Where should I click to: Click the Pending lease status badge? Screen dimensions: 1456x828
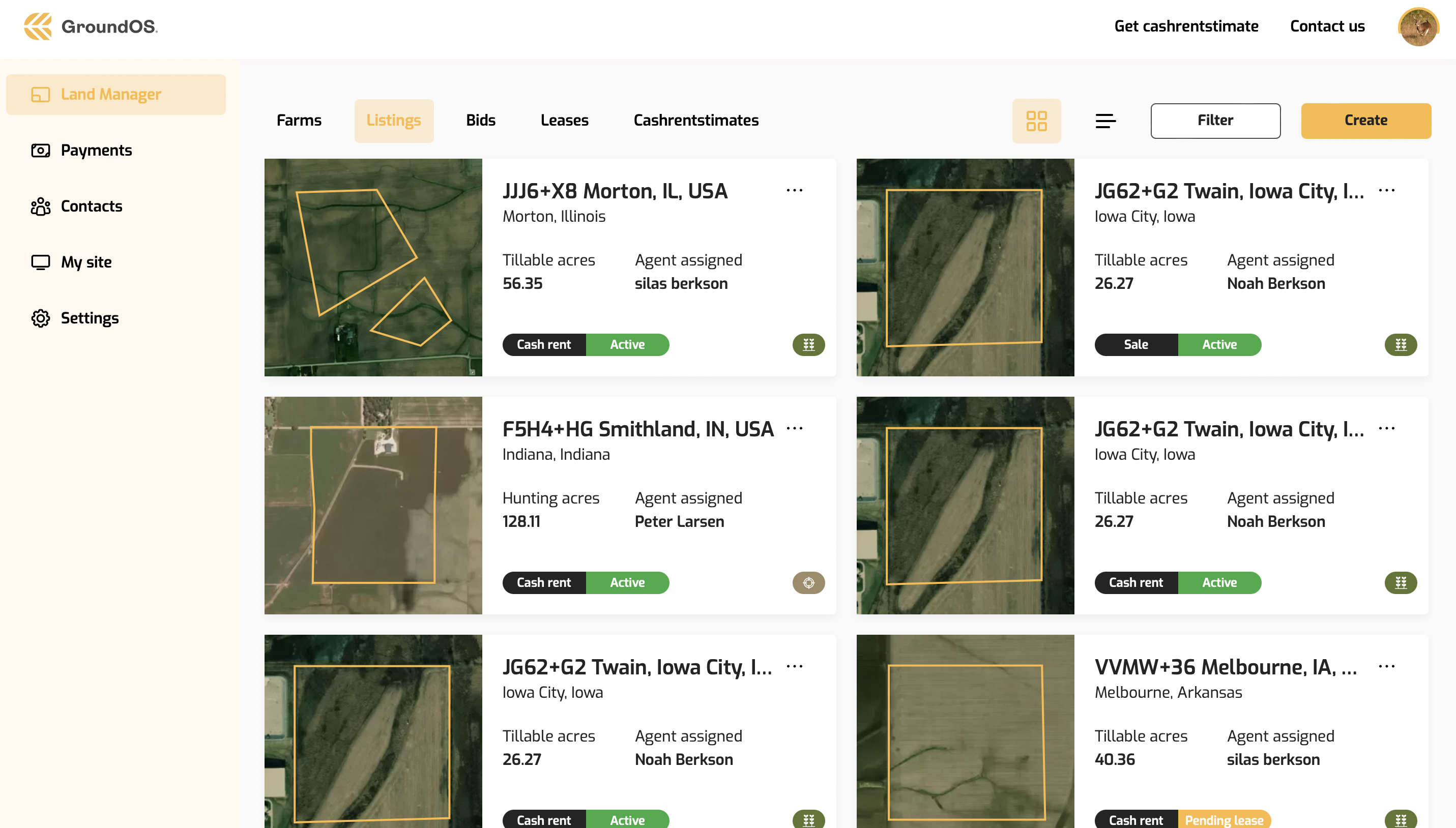[1224, 819]
